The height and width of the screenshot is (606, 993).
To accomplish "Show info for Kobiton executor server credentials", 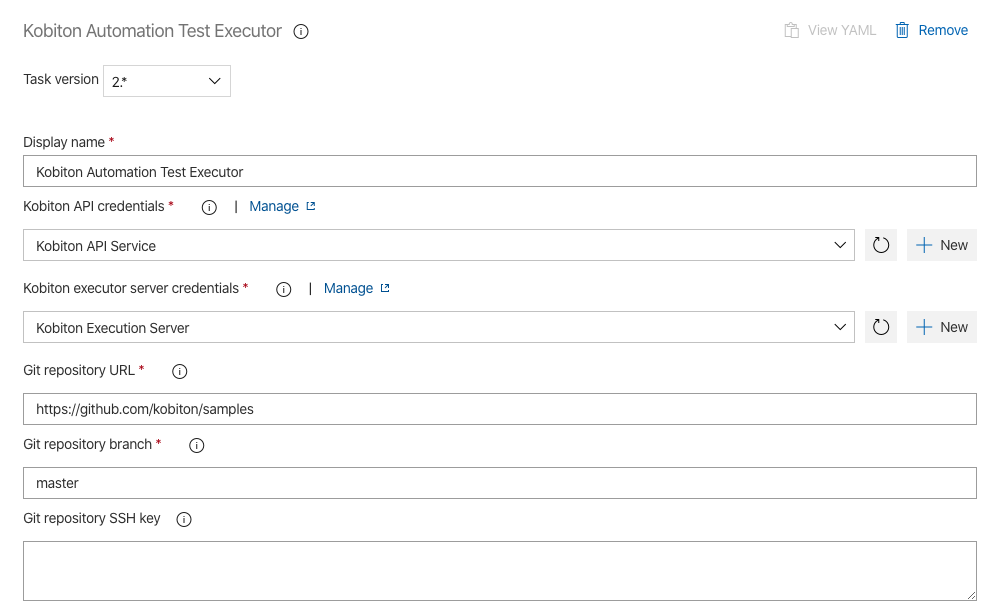I will click(x=284, y=289).
